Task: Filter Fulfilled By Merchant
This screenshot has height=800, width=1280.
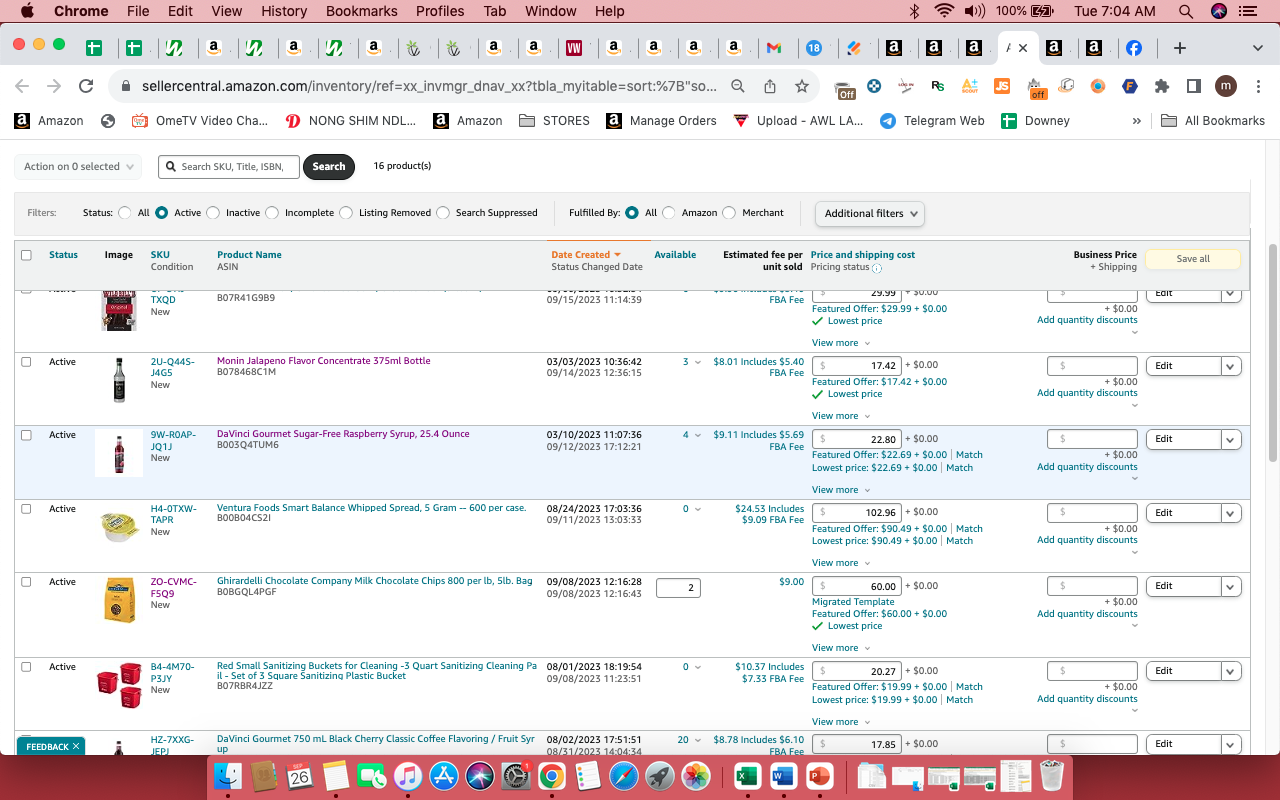Action: point(729,213)
